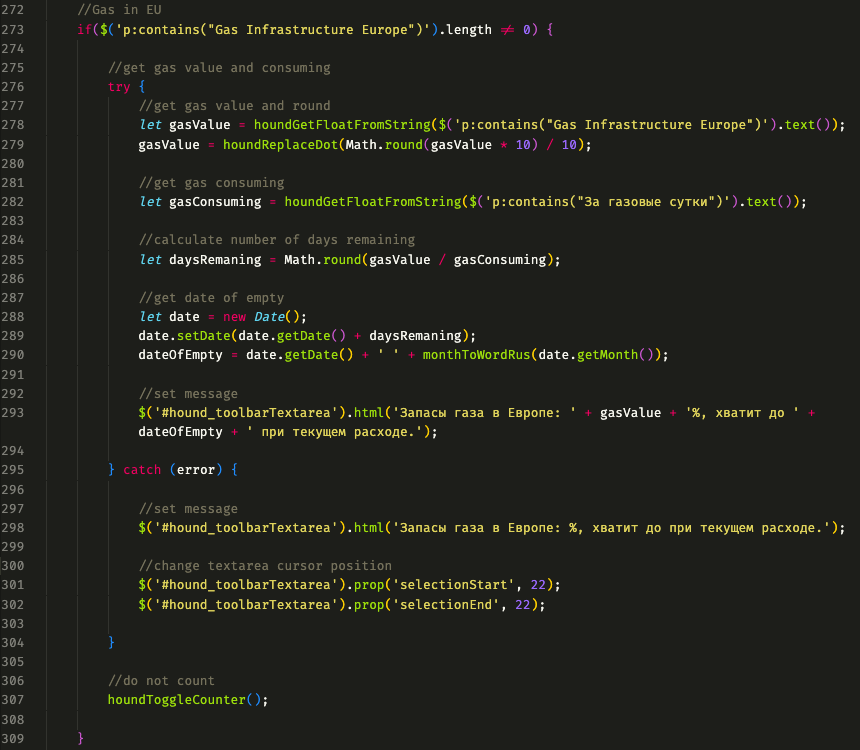Click line number 300 in the gutter
Viewport: 860px width, 750px height.
[x=13, y=566]
